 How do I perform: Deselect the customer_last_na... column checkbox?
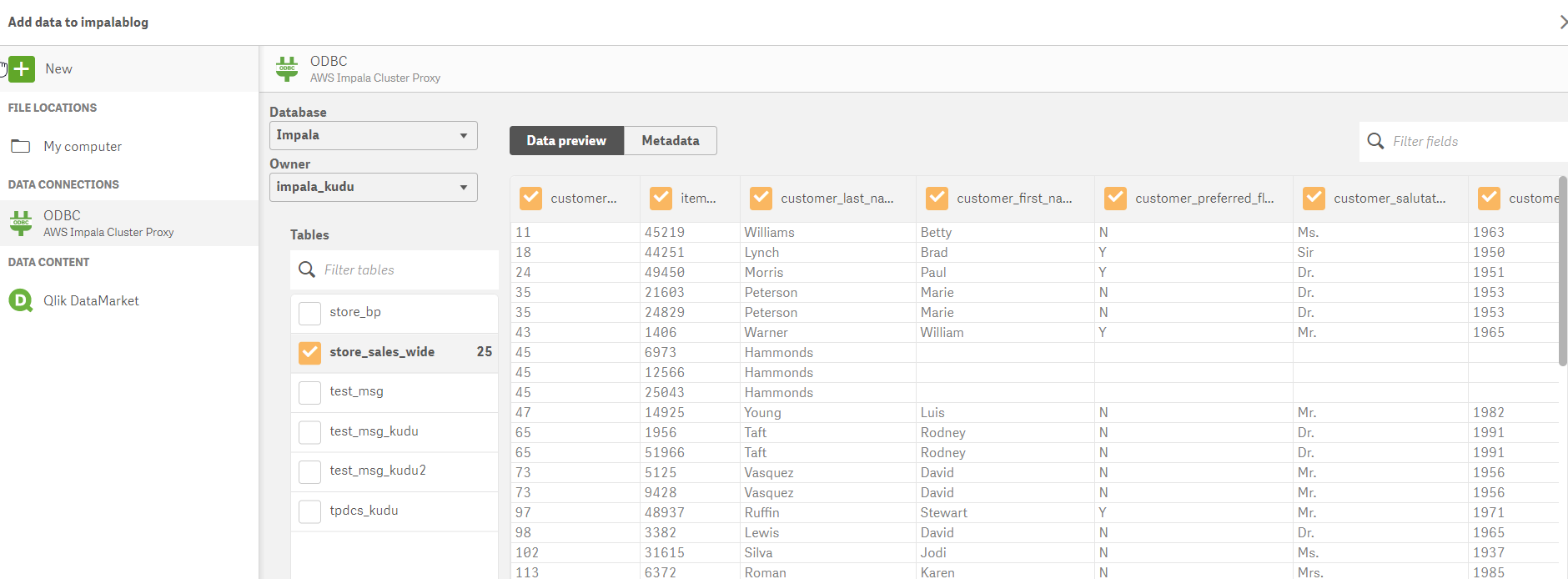pos(761,199)
